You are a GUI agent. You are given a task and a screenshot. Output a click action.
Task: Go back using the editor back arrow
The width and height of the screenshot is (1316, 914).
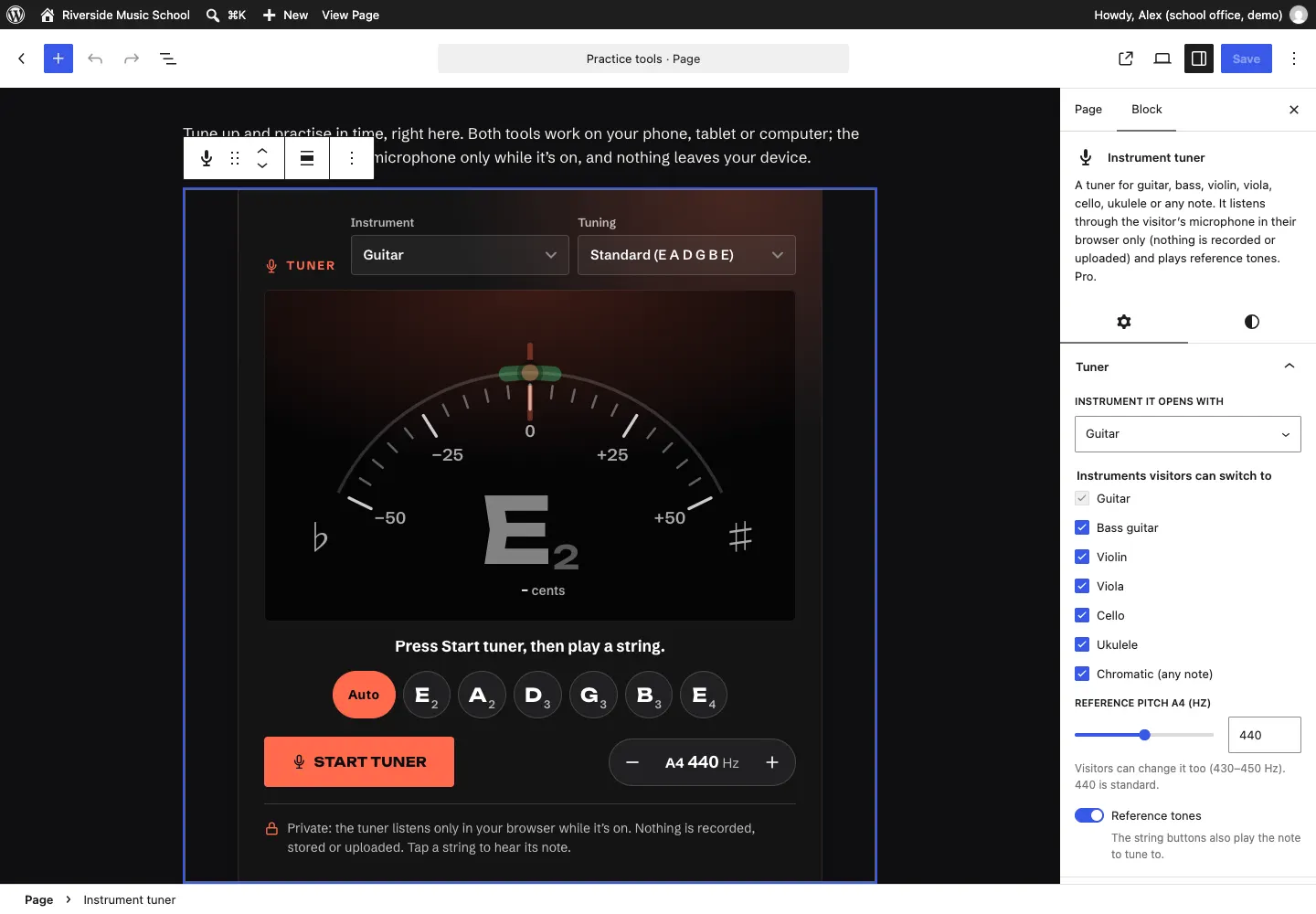[22, 58]
